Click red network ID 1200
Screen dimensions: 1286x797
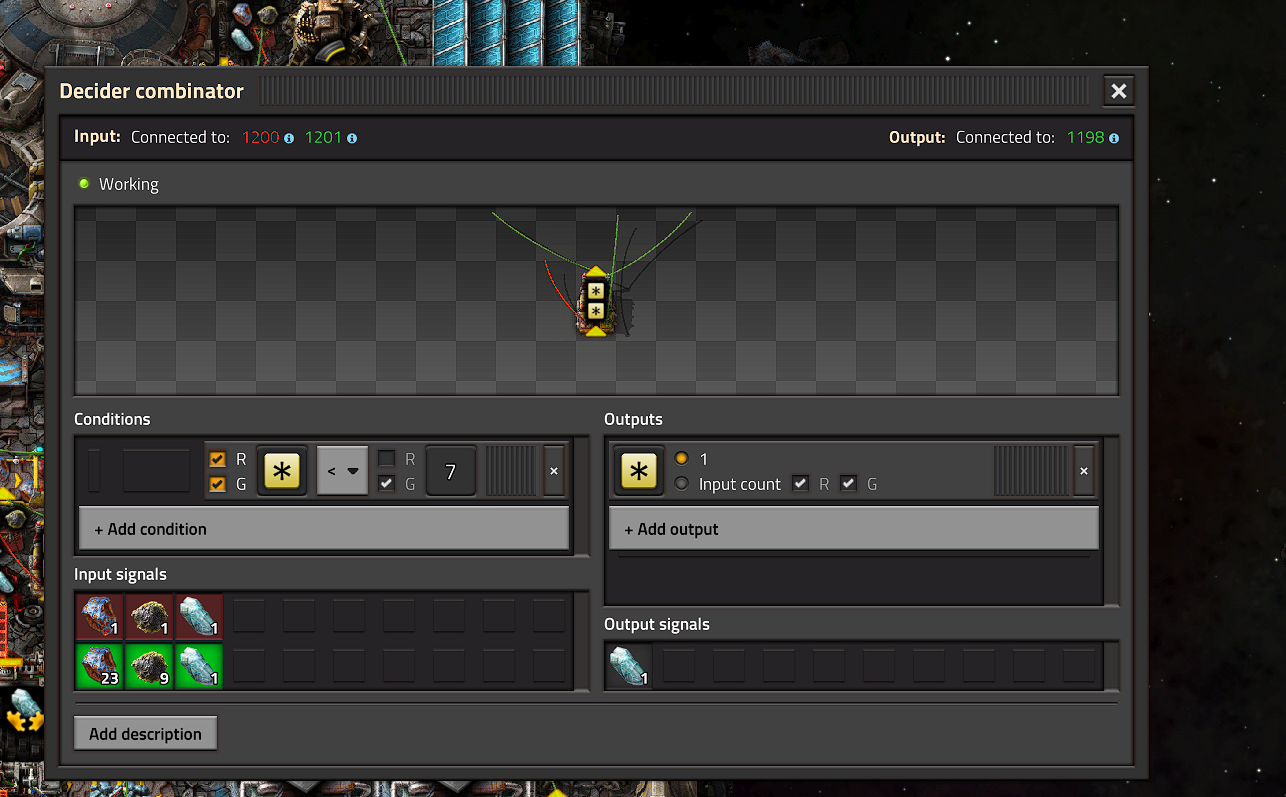(x=261, y=138)
